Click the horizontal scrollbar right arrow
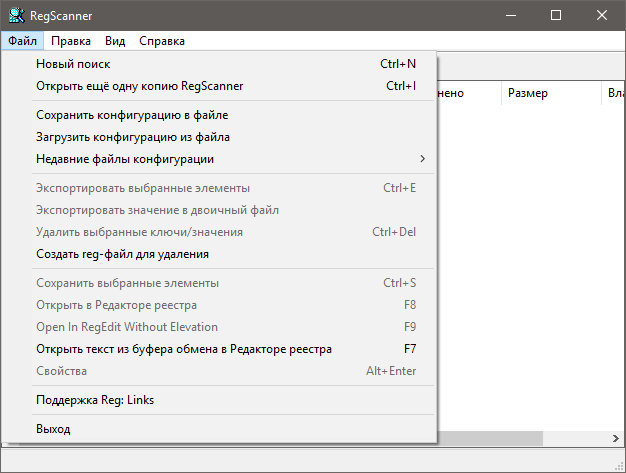Viewport: 626px width, 473px height. tap(616, 438)
